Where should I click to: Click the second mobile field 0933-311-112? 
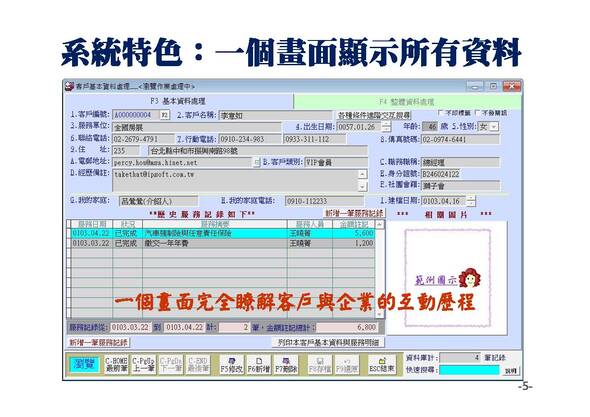[x=315, y=139]
